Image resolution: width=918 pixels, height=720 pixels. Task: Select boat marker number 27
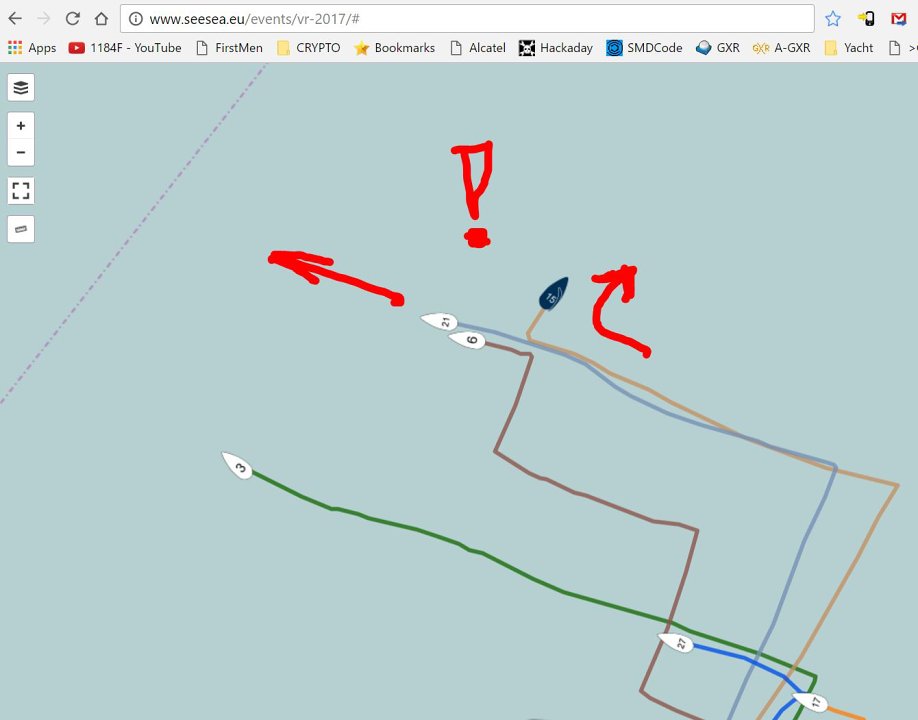(x=677, y=643)
